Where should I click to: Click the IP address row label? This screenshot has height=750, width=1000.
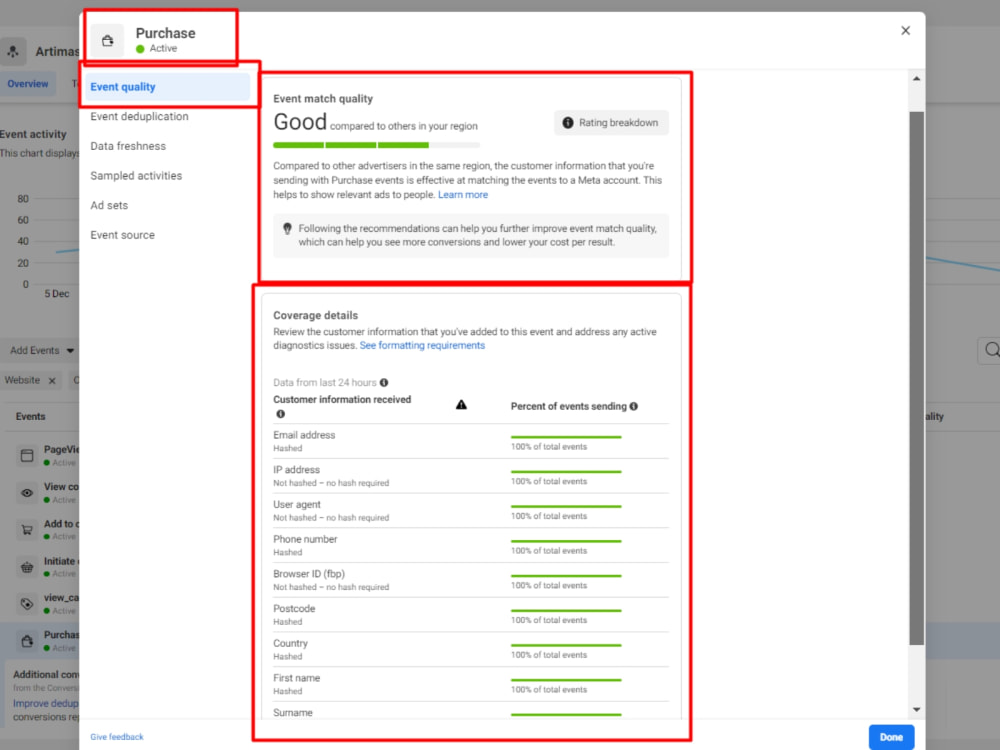tap(297, 469)
